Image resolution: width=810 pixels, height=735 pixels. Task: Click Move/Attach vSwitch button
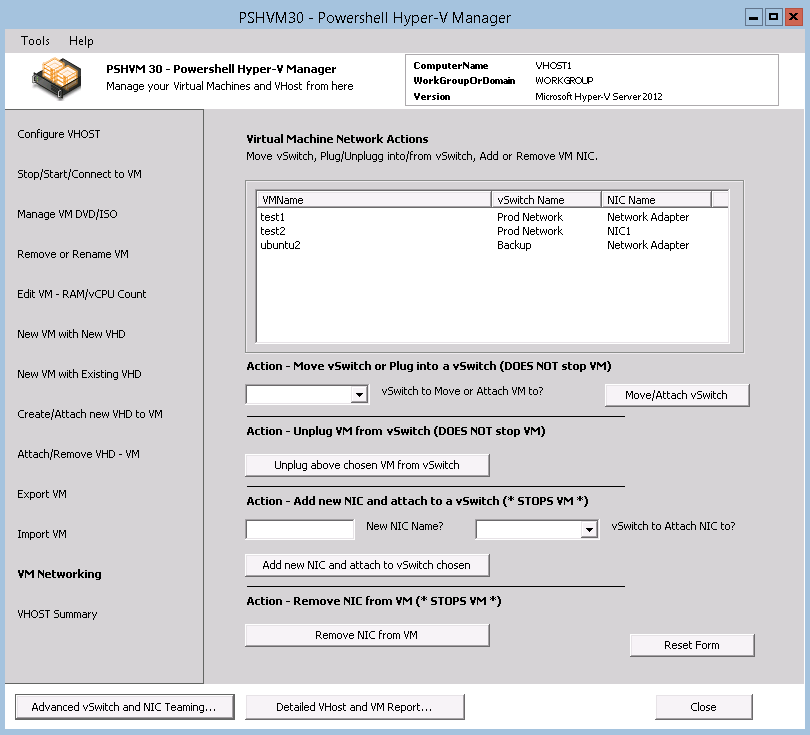(677, 395)
